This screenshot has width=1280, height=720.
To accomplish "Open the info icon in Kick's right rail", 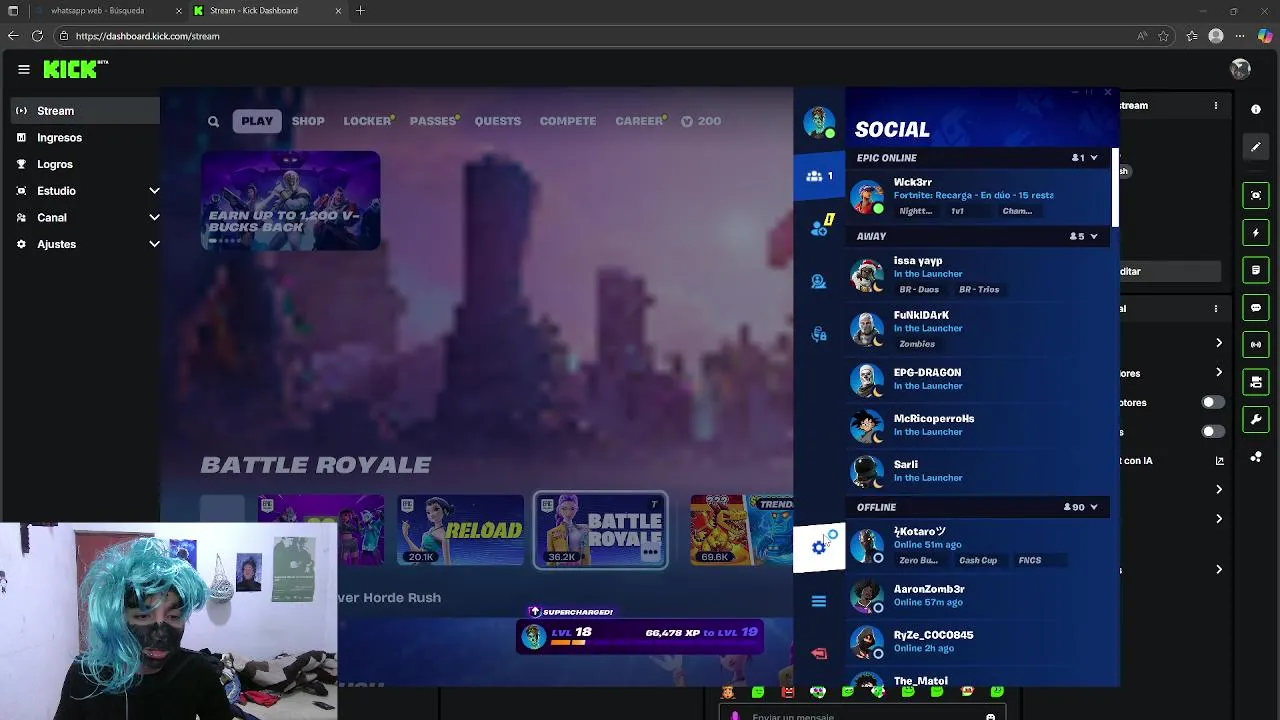I will coord(1256,109).
